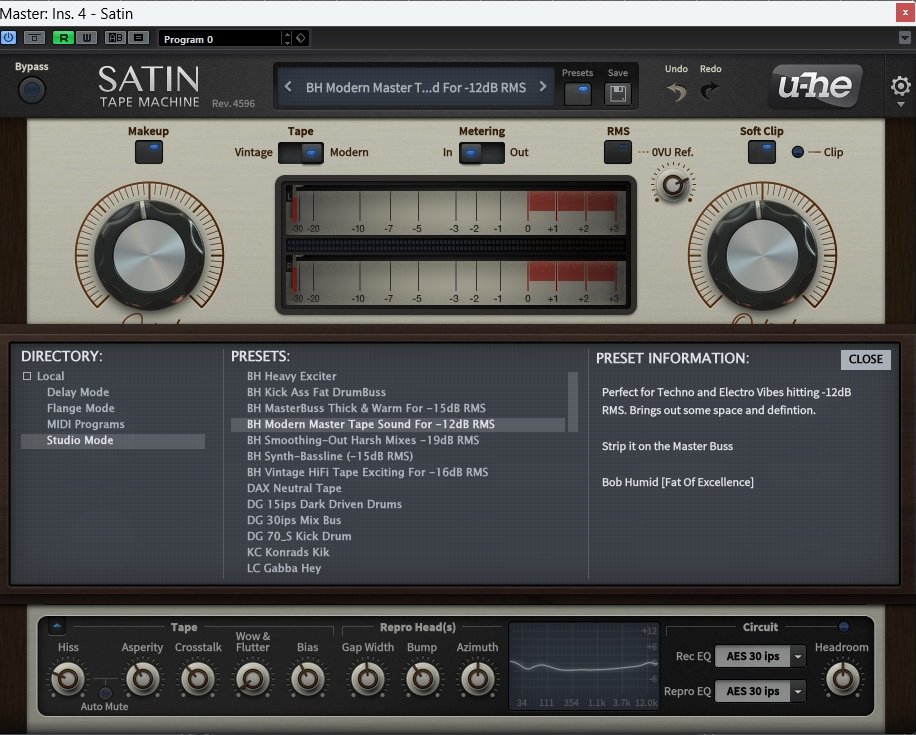The width and height of the screenshot is (916, 735).
Task: Toggle the plugin power button
Action: pyautogui.click(x=9, y=38)
